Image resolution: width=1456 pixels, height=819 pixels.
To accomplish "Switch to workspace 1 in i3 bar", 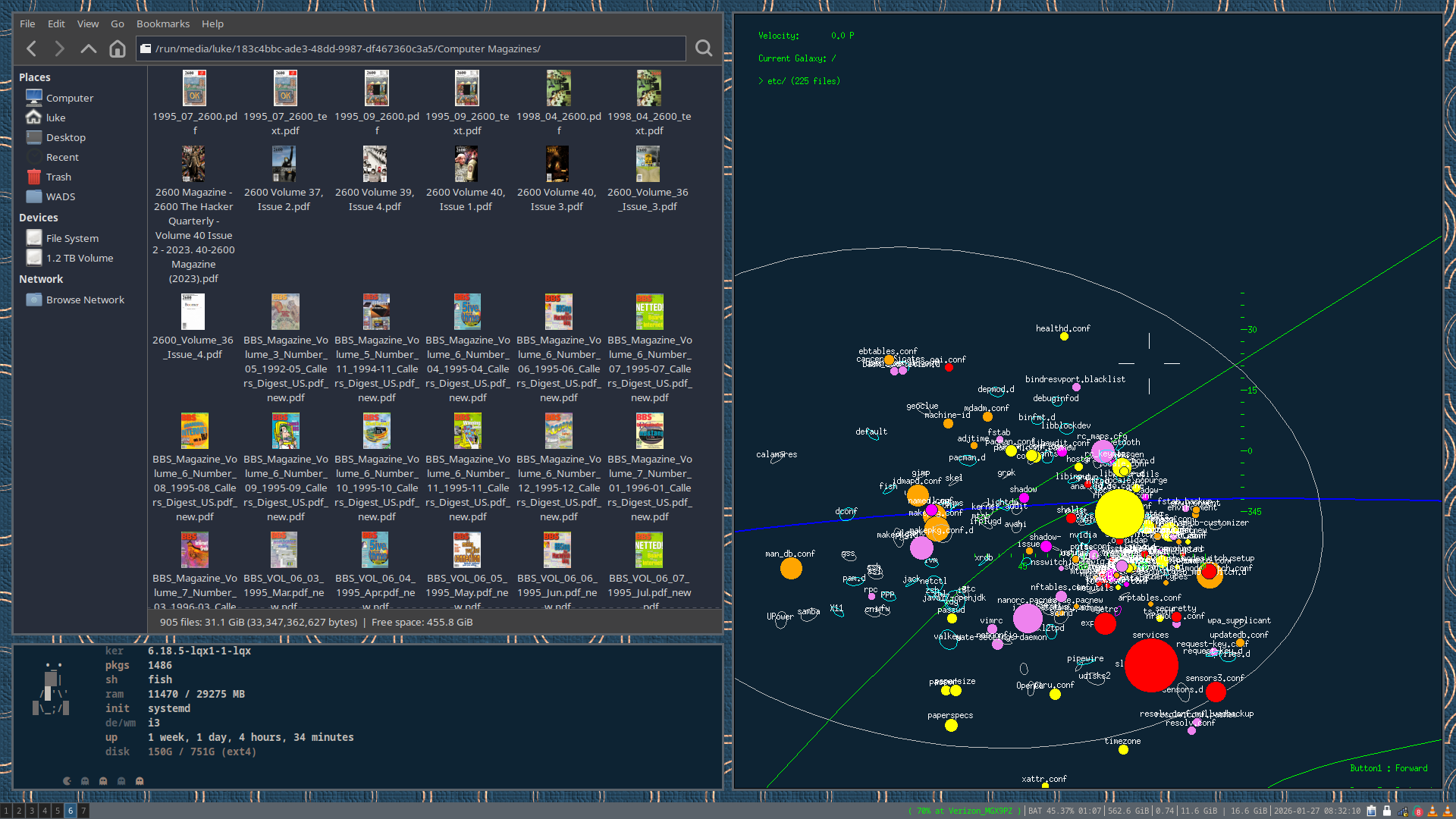I will click(x=6, y=811).
